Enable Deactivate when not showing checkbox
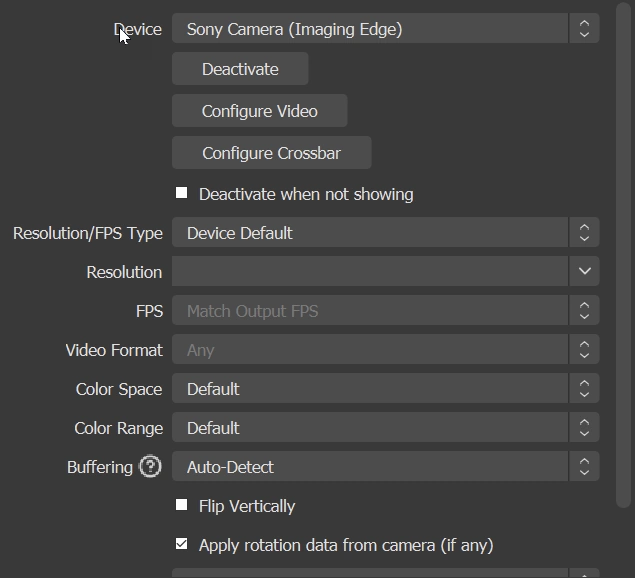This screenshot has width=635, height=578. pyautogui.click(x=182, y=194)
